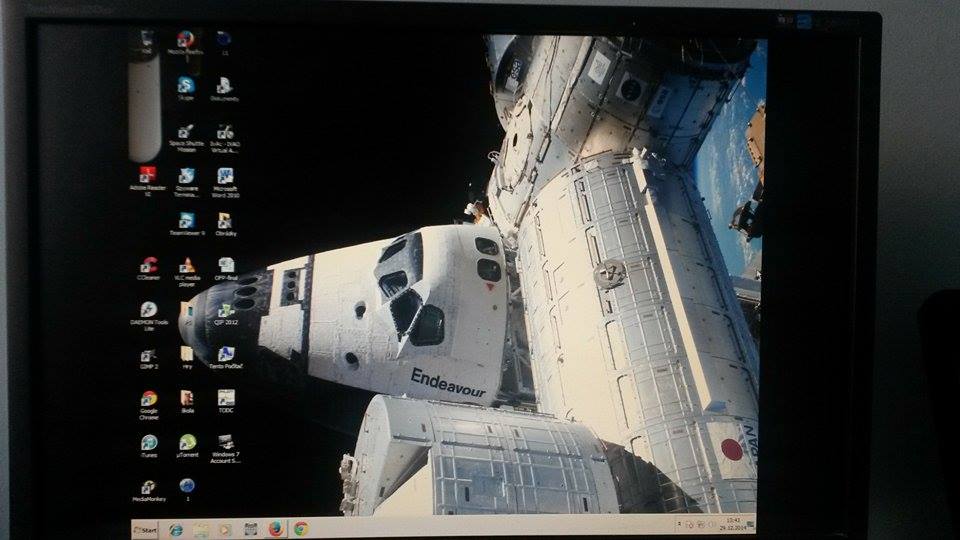Launch CCleaner from the desktop

[x=149, y=266]
